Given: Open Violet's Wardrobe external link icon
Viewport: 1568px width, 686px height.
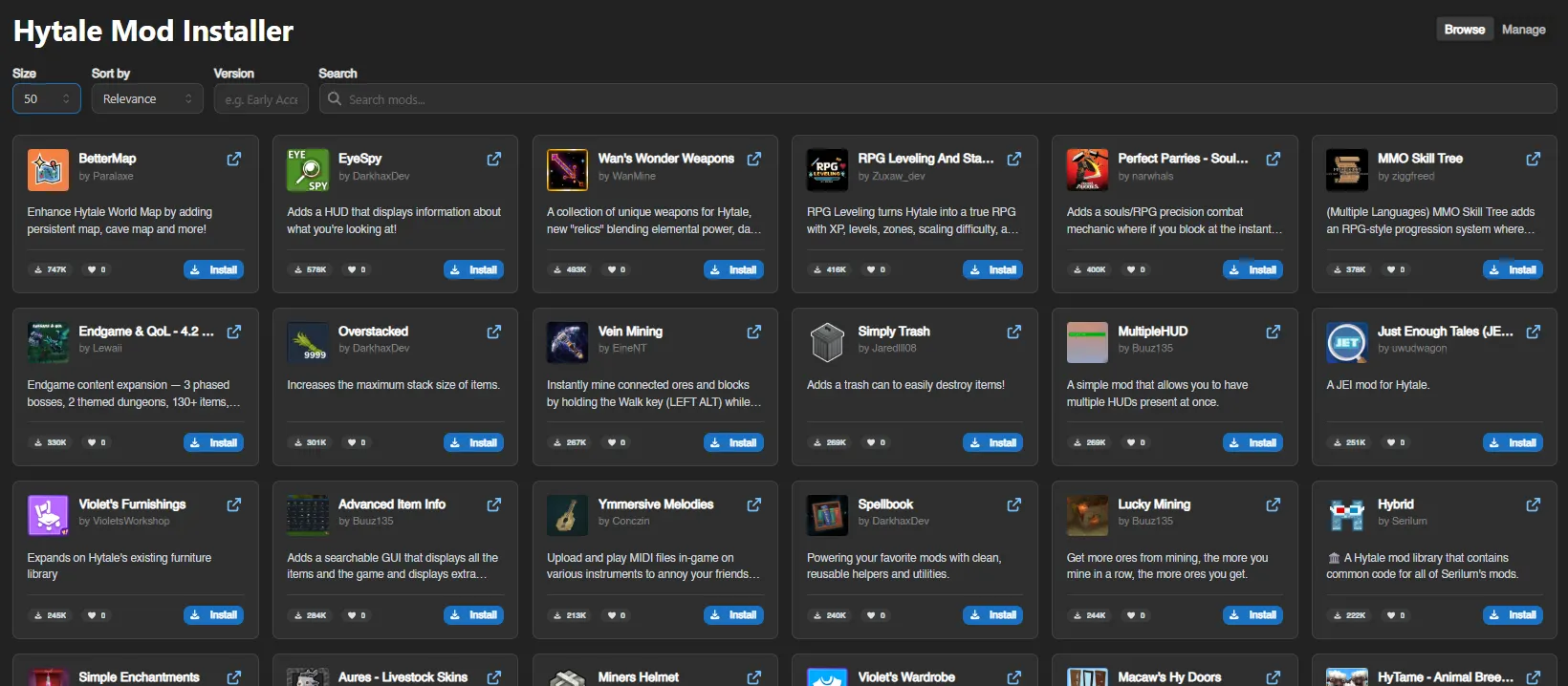Looking at the screenshot, I should point(1014,677).
